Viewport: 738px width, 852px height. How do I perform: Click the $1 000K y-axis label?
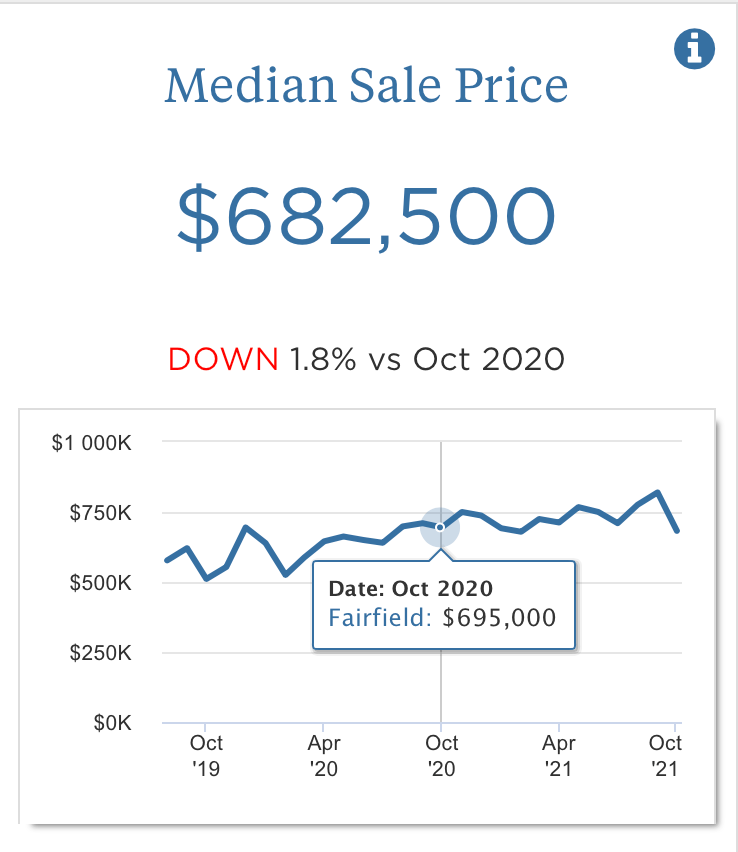pyautogui.click(x=92, y=442)
